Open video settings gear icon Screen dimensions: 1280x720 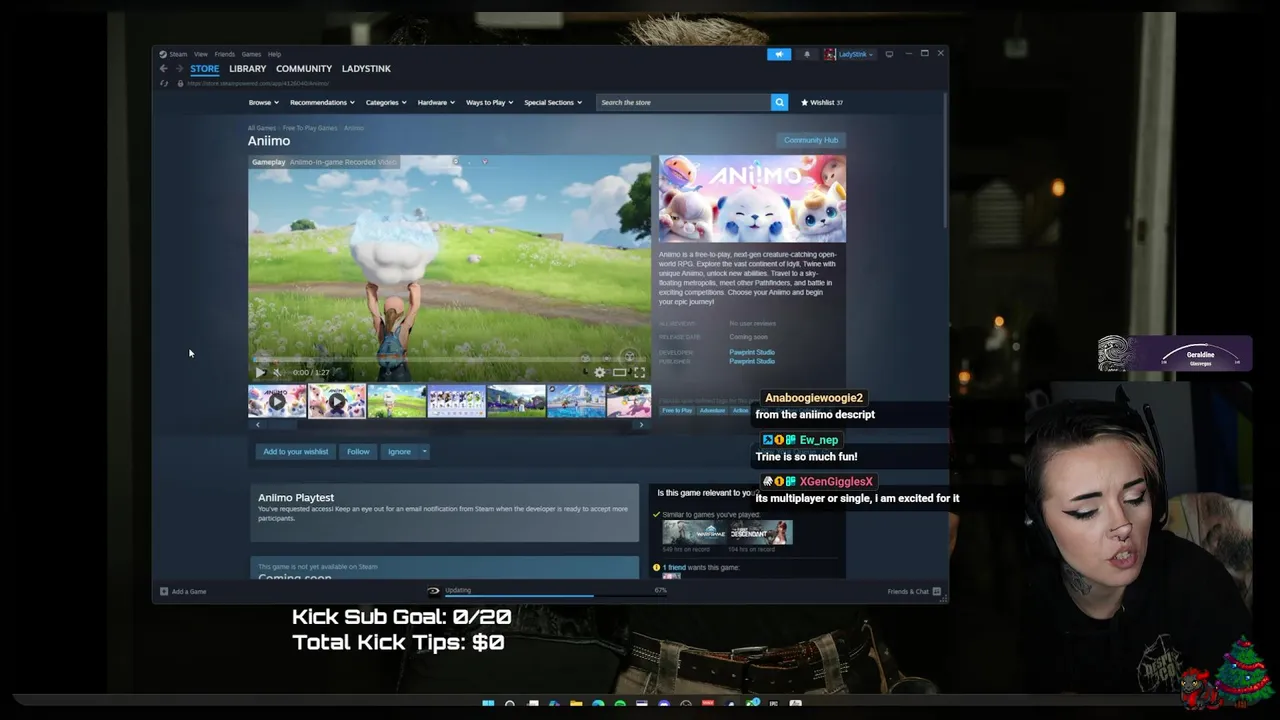[x=599, y=372]
